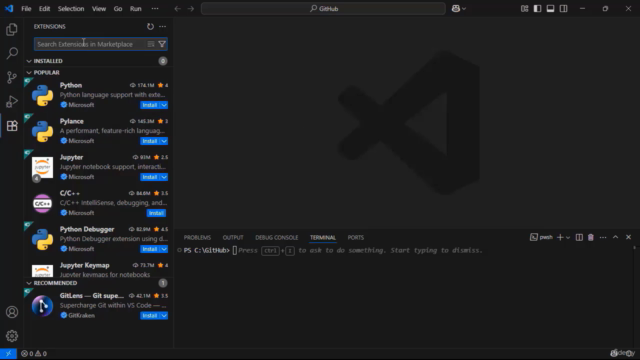
Task: Open the View menu
Action: 99,9
